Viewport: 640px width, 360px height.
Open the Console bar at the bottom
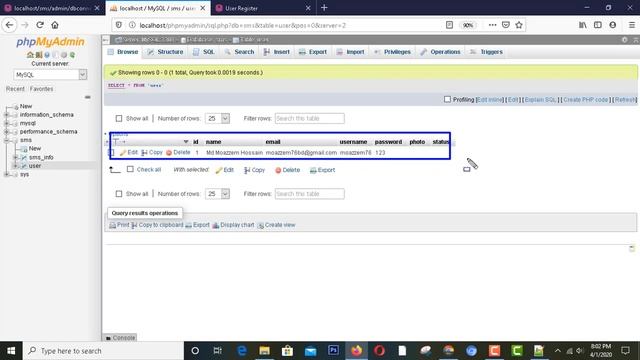pos(120,338)
